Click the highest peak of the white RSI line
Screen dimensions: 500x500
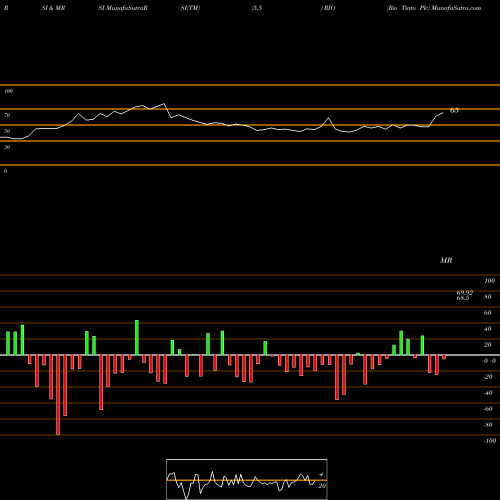[164, 104]
